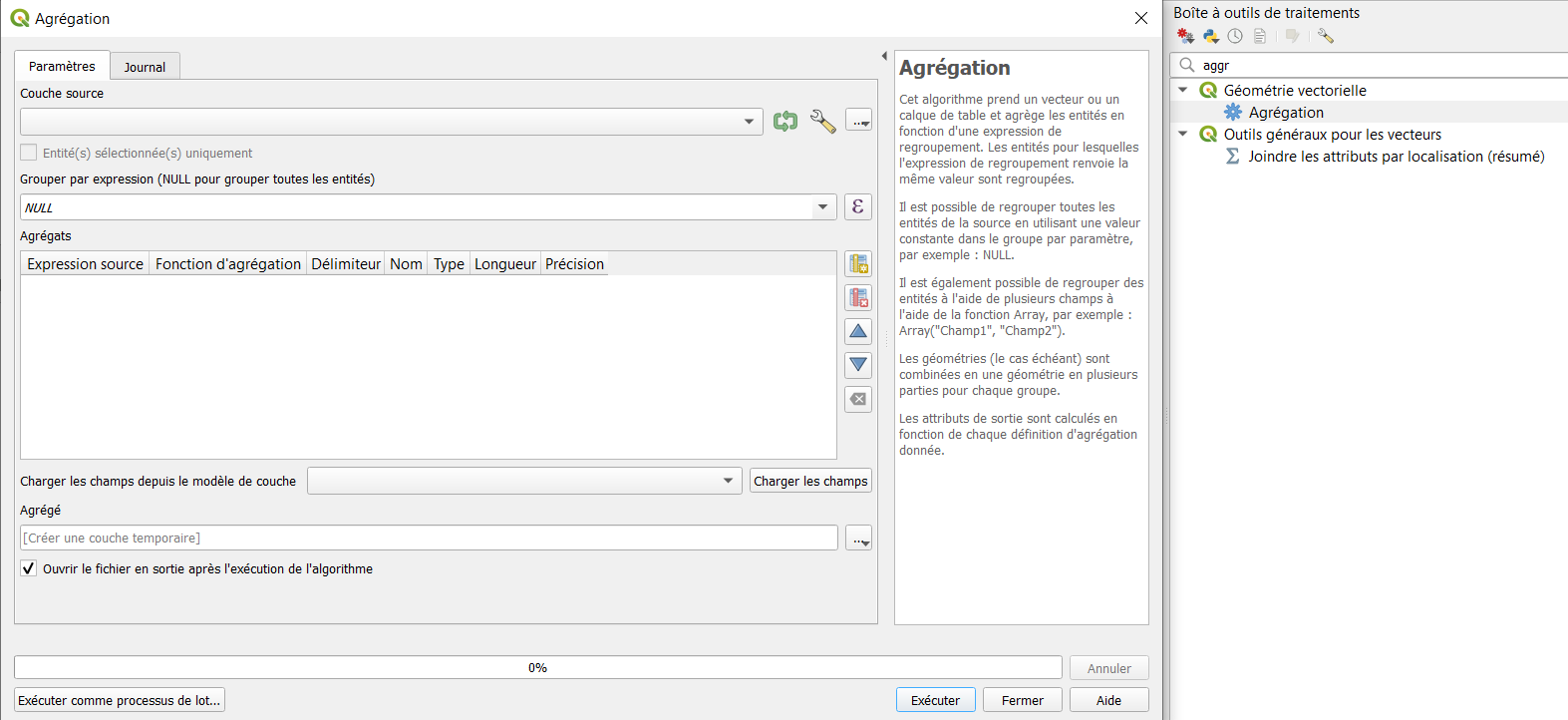Click the Type column header
Viewport: 1568px width, 720px height.
[x=449, y=264]
